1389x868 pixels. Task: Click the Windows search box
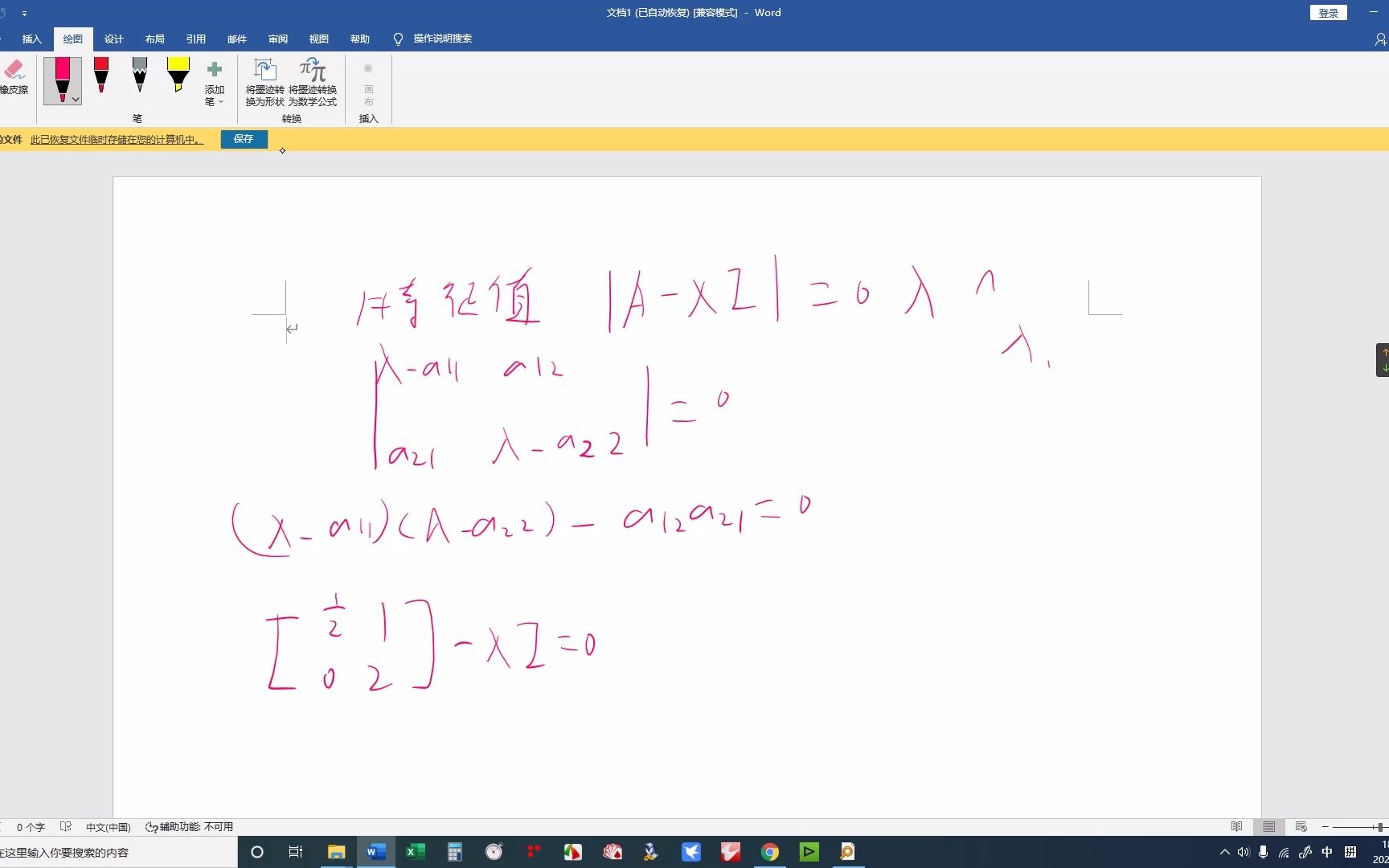[x=118, y=852]
